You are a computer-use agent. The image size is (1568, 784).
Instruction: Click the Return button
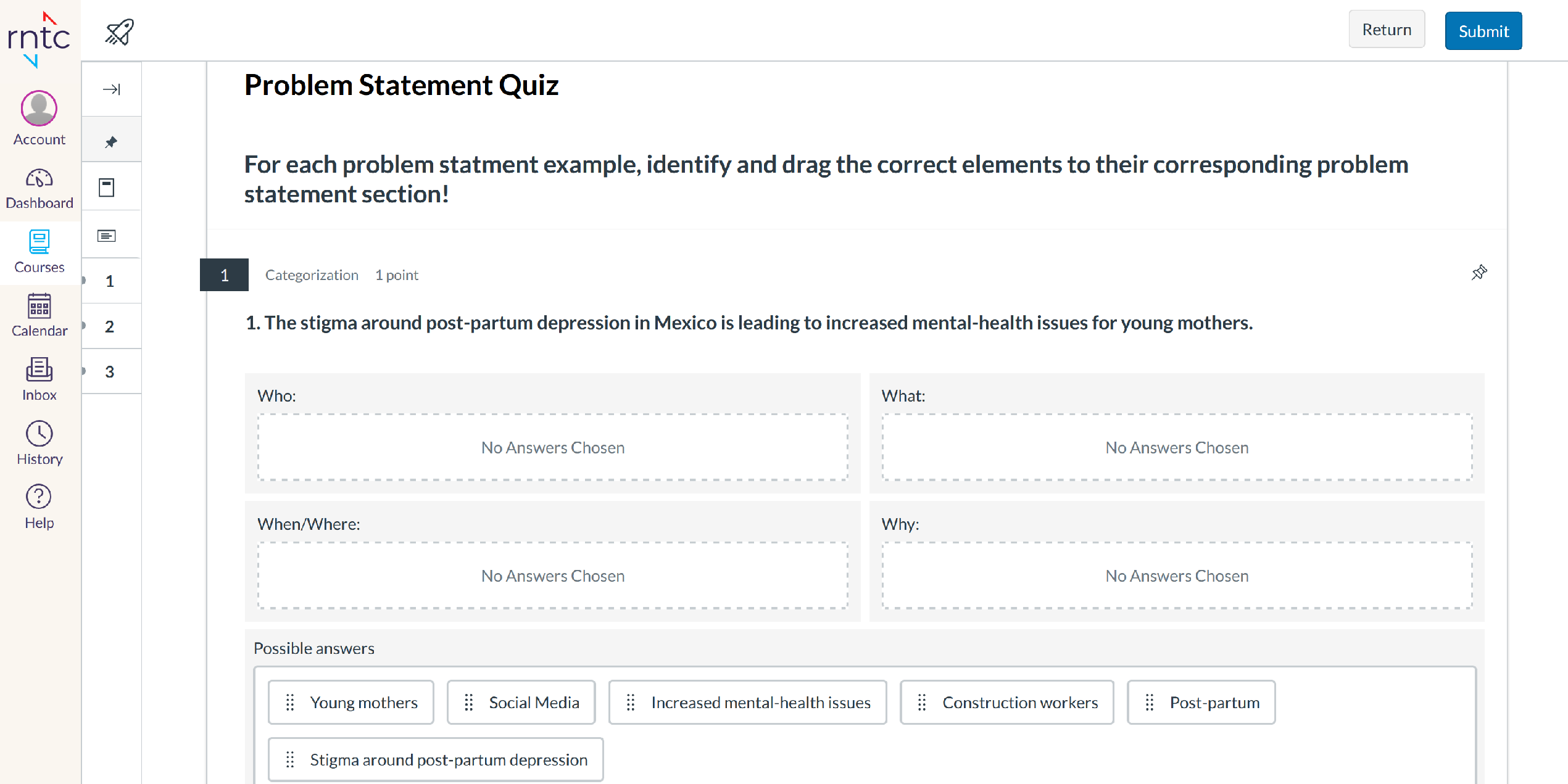(1386, 30)
